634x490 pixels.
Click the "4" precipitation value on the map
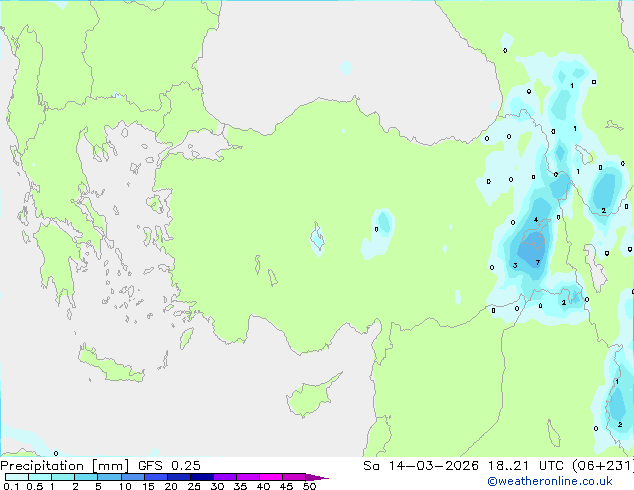point(536,220)
